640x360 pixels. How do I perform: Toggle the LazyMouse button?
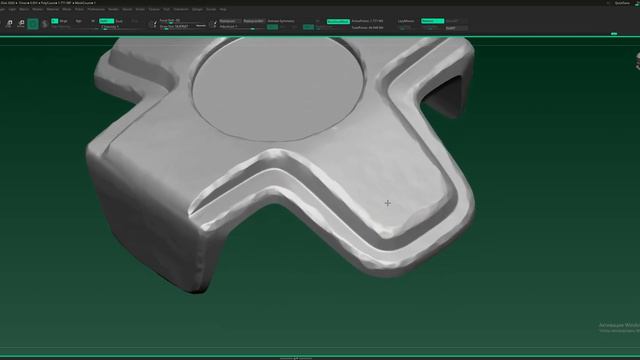pos(406,21)
